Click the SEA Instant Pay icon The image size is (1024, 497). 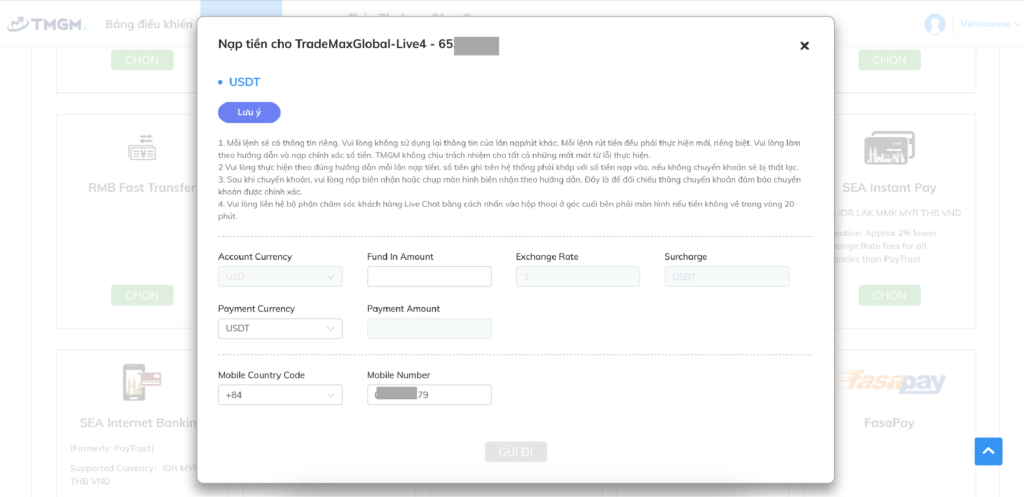889,148
